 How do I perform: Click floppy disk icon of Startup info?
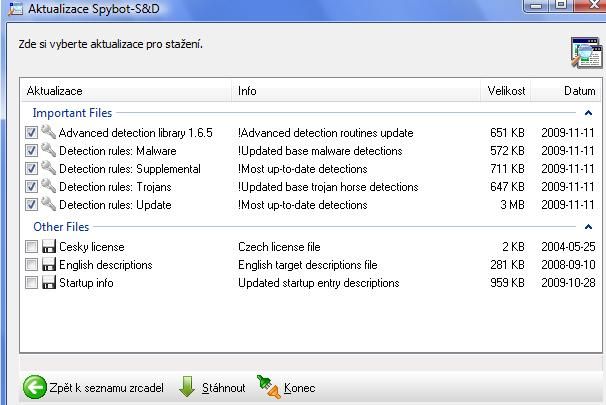[49, 282]
